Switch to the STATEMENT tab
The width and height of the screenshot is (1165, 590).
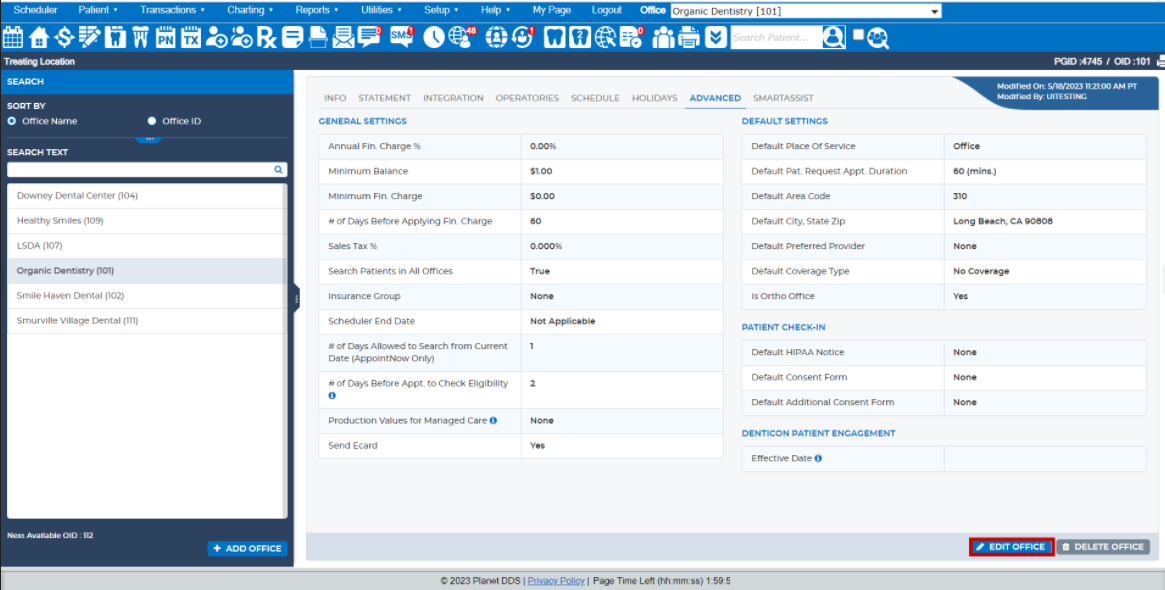(x=384, y=98)
